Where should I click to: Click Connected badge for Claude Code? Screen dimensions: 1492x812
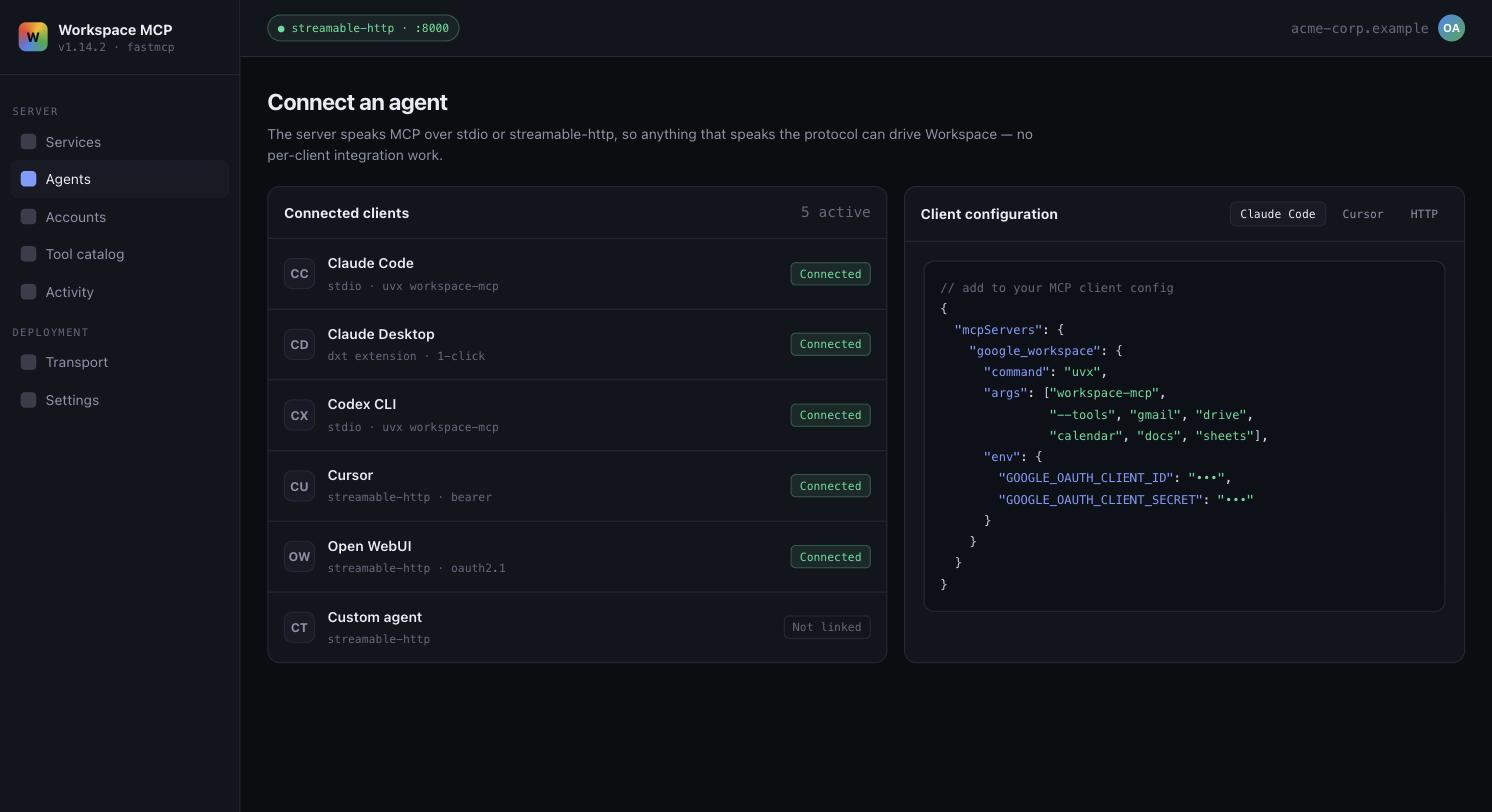point(830,274)
